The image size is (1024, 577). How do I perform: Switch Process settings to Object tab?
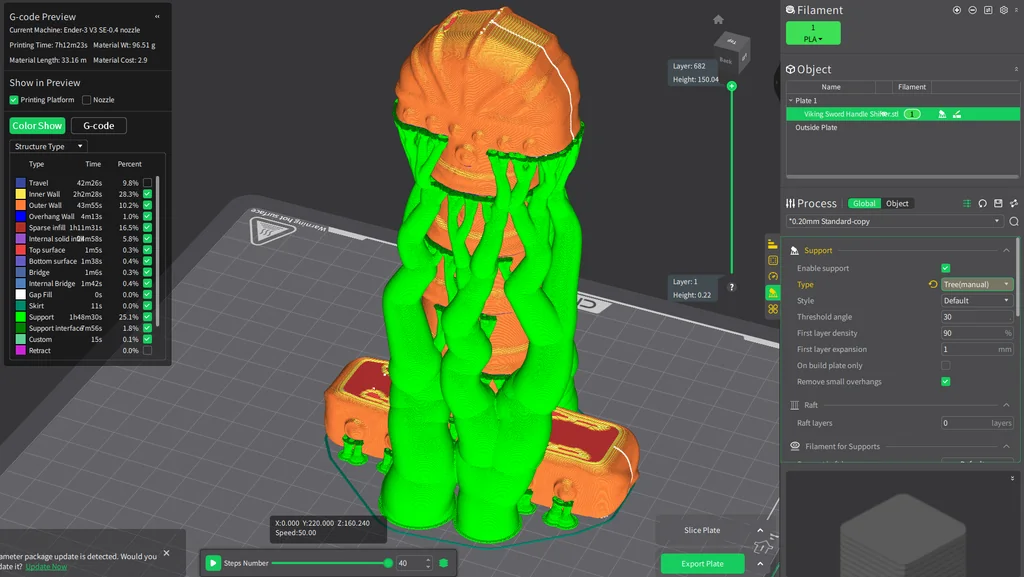coord(897,203)
